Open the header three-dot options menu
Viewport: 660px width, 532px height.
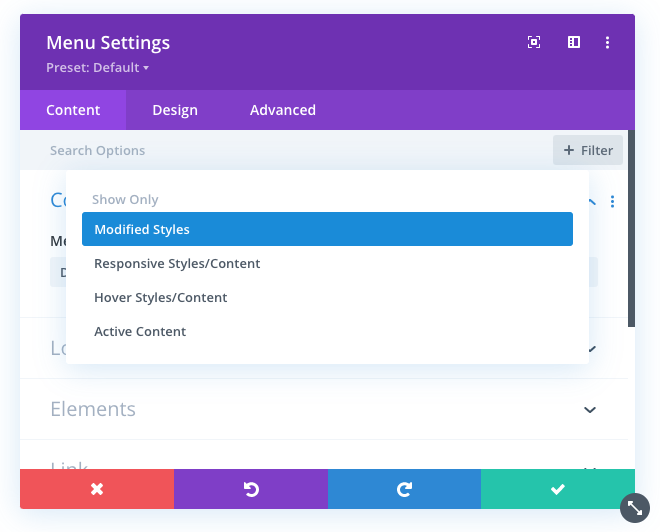tap(607, 42)
